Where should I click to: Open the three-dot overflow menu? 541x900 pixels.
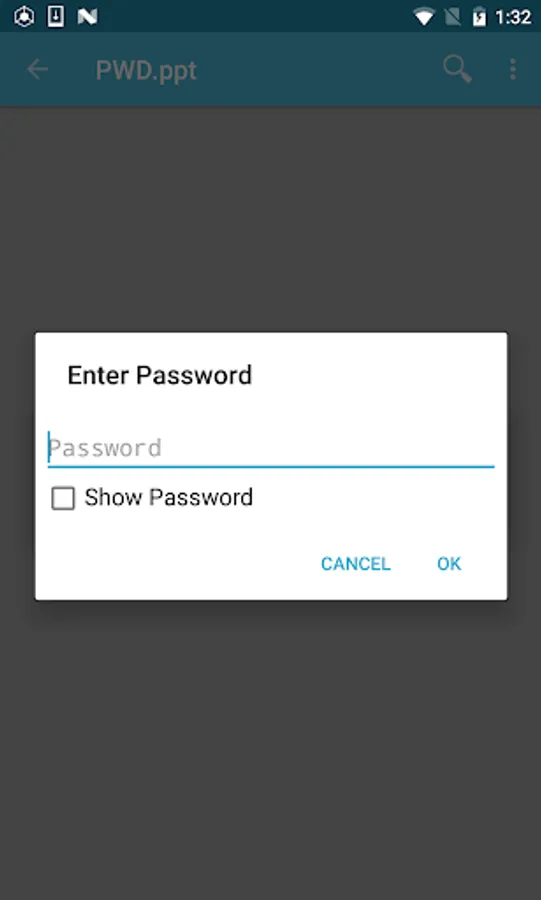(512, 70)
